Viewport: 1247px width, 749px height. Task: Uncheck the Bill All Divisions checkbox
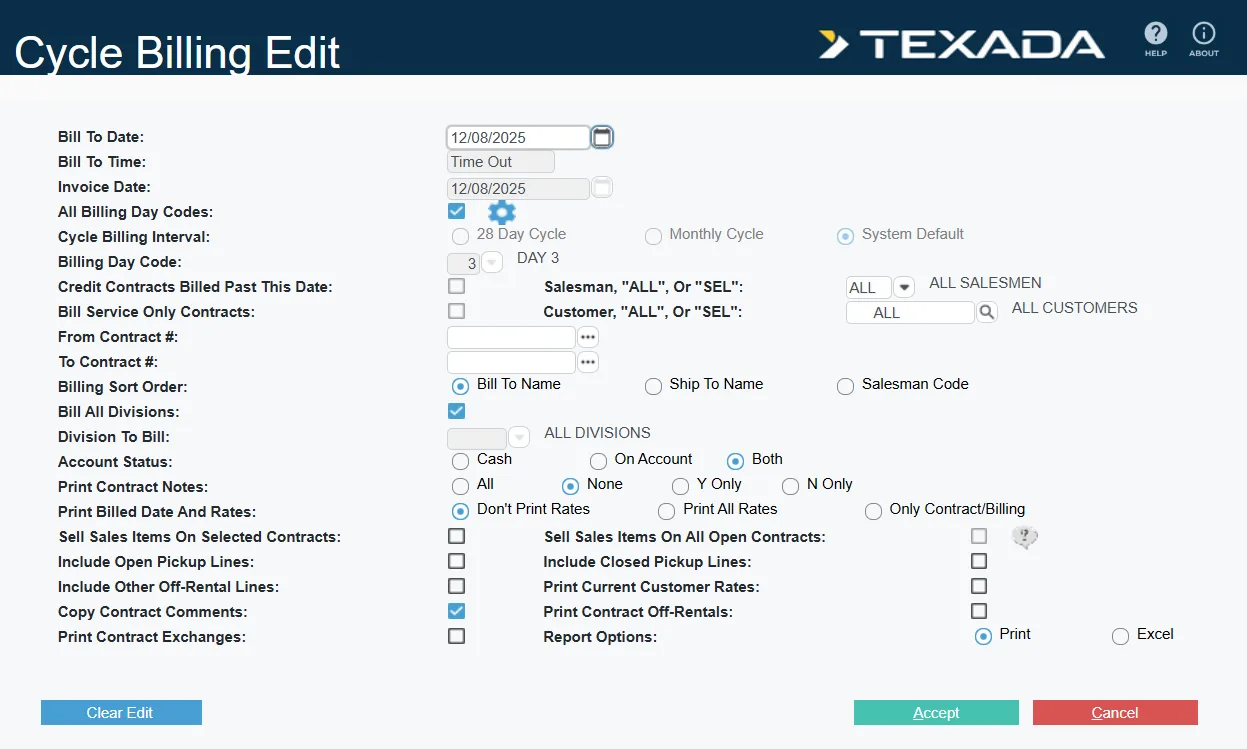pos(456,411)
